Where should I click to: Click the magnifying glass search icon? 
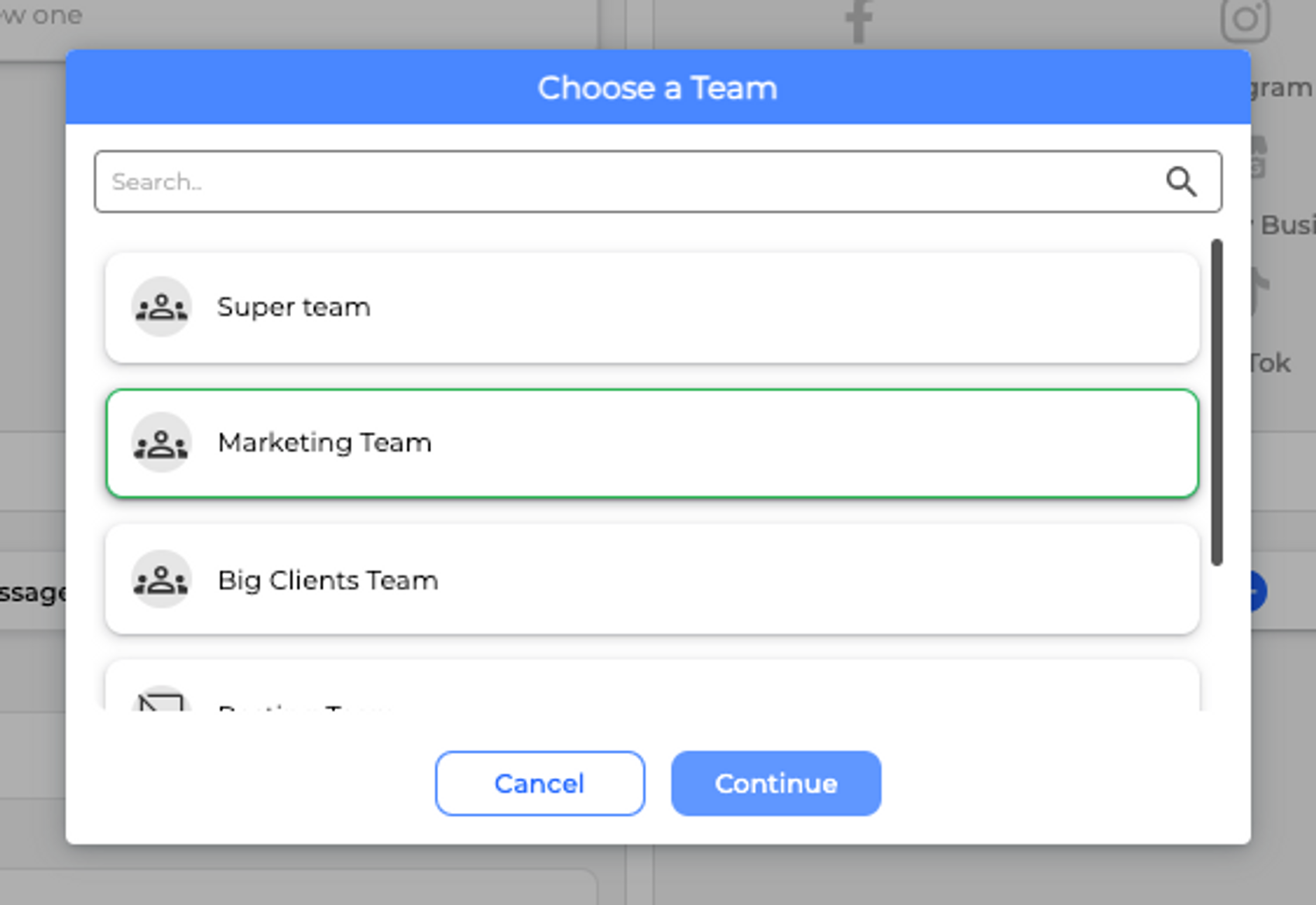coord(1181,182)
